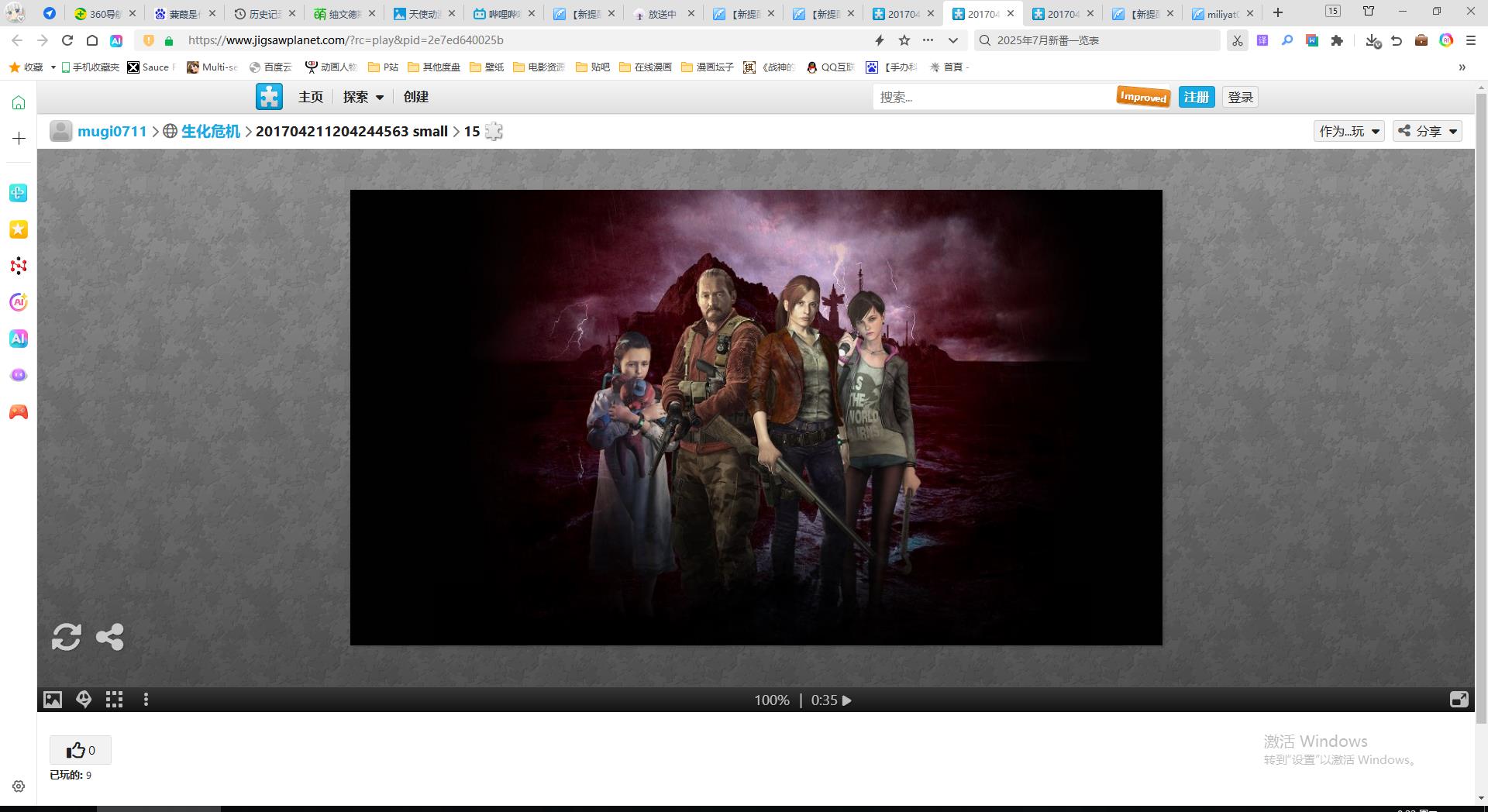Enter fullscreen mode for the puzzle

pos(1459,700)
